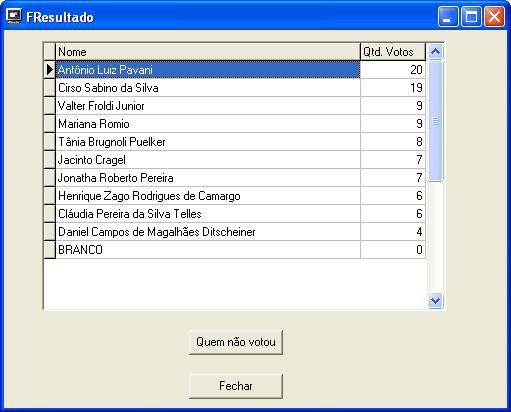Close the FResultado window
The height and width of the screenshot is (412, 511).
coord(494,16)
